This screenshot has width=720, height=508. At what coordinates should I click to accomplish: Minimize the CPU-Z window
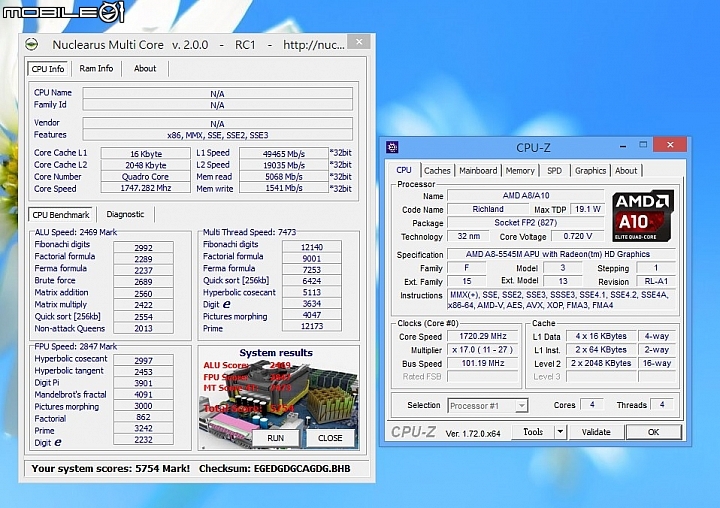tap(623, 146)
